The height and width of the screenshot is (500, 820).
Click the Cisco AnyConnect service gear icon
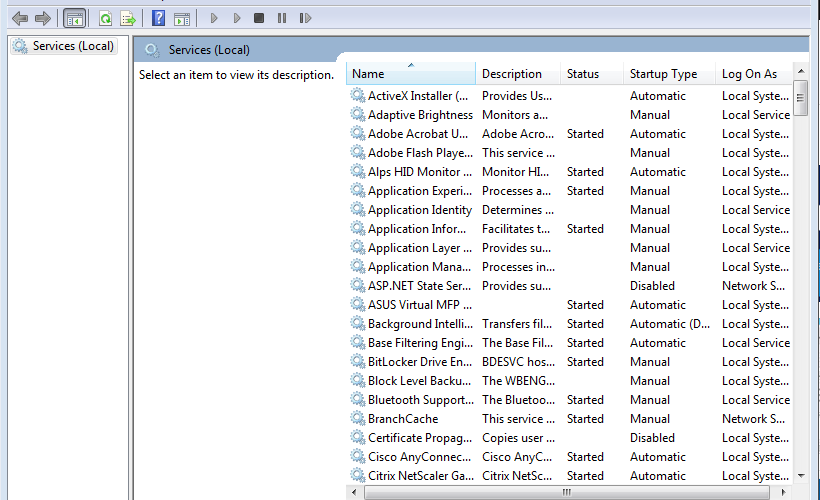[358, 457]
